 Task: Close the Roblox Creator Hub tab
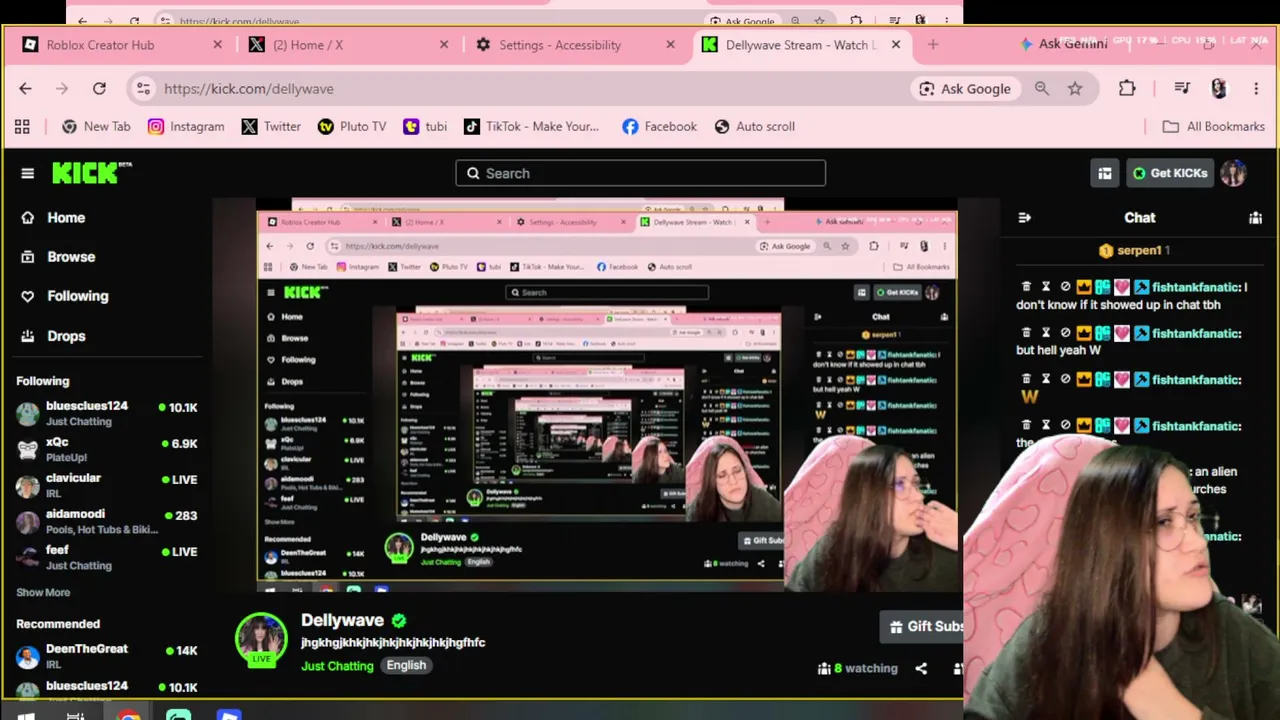click(217, 45)
